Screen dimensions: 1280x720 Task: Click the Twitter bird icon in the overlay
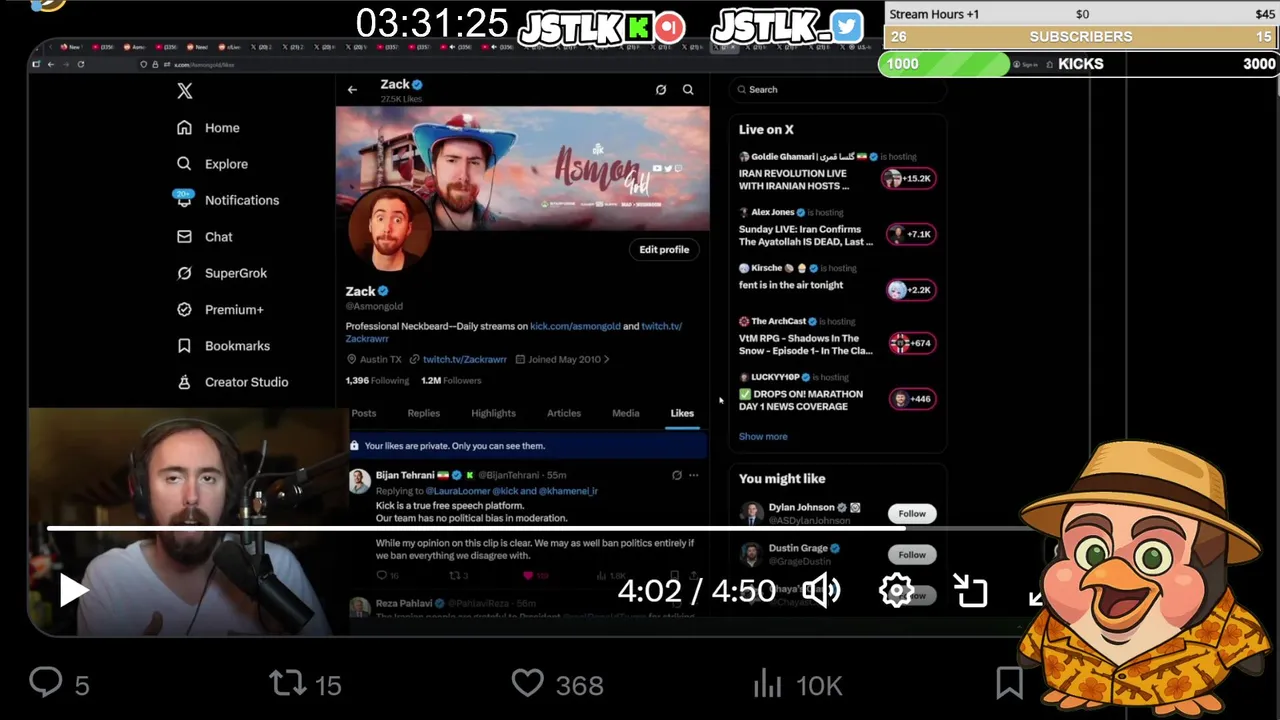point(846,27)
